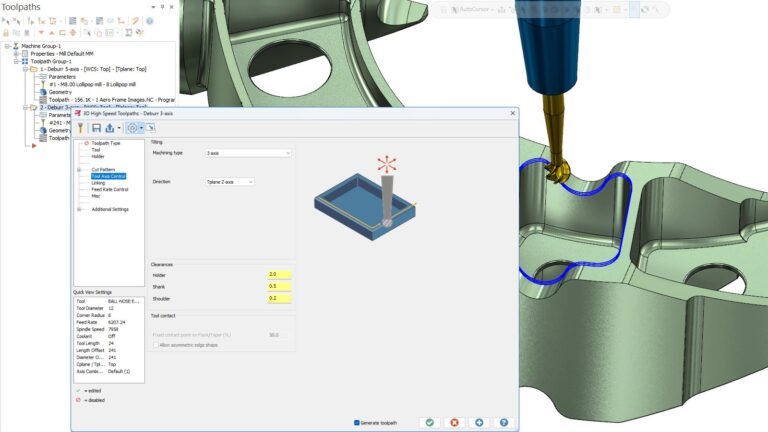
Task: Click the tool manager icon in dialog toolbar
Action: point(80,128)
